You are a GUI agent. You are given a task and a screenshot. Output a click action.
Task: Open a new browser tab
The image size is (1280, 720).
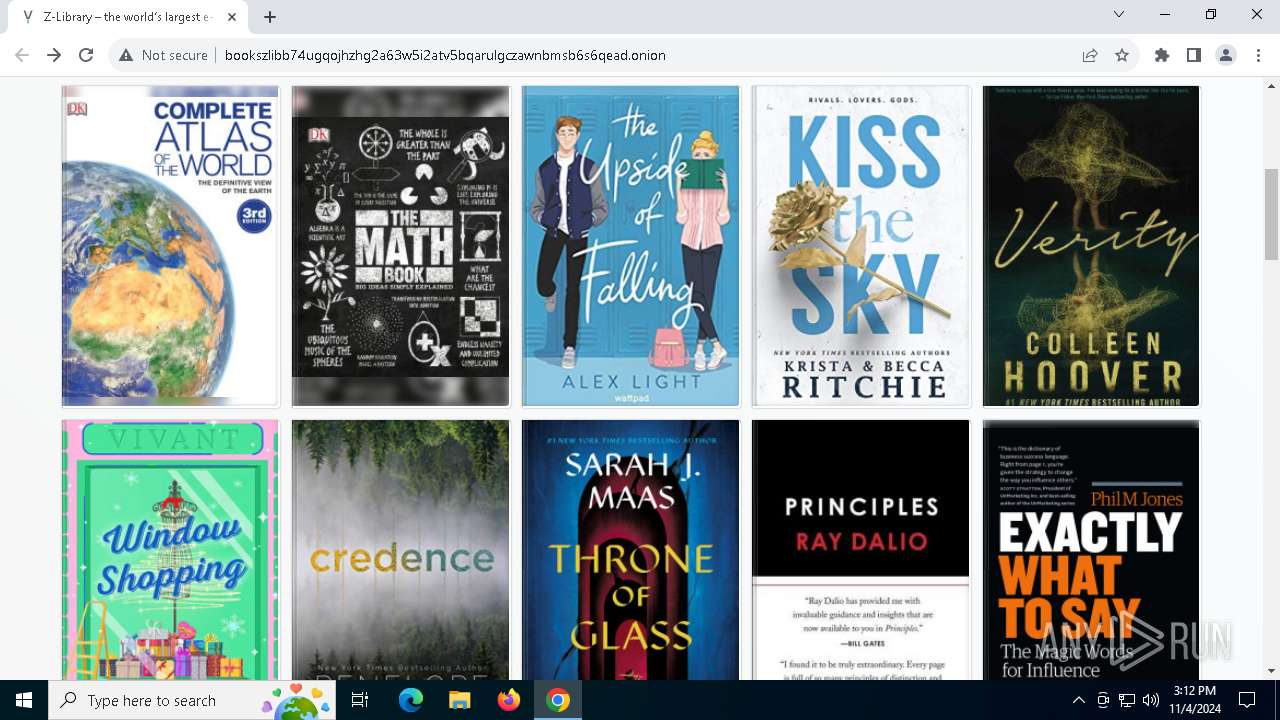point(270,16)
